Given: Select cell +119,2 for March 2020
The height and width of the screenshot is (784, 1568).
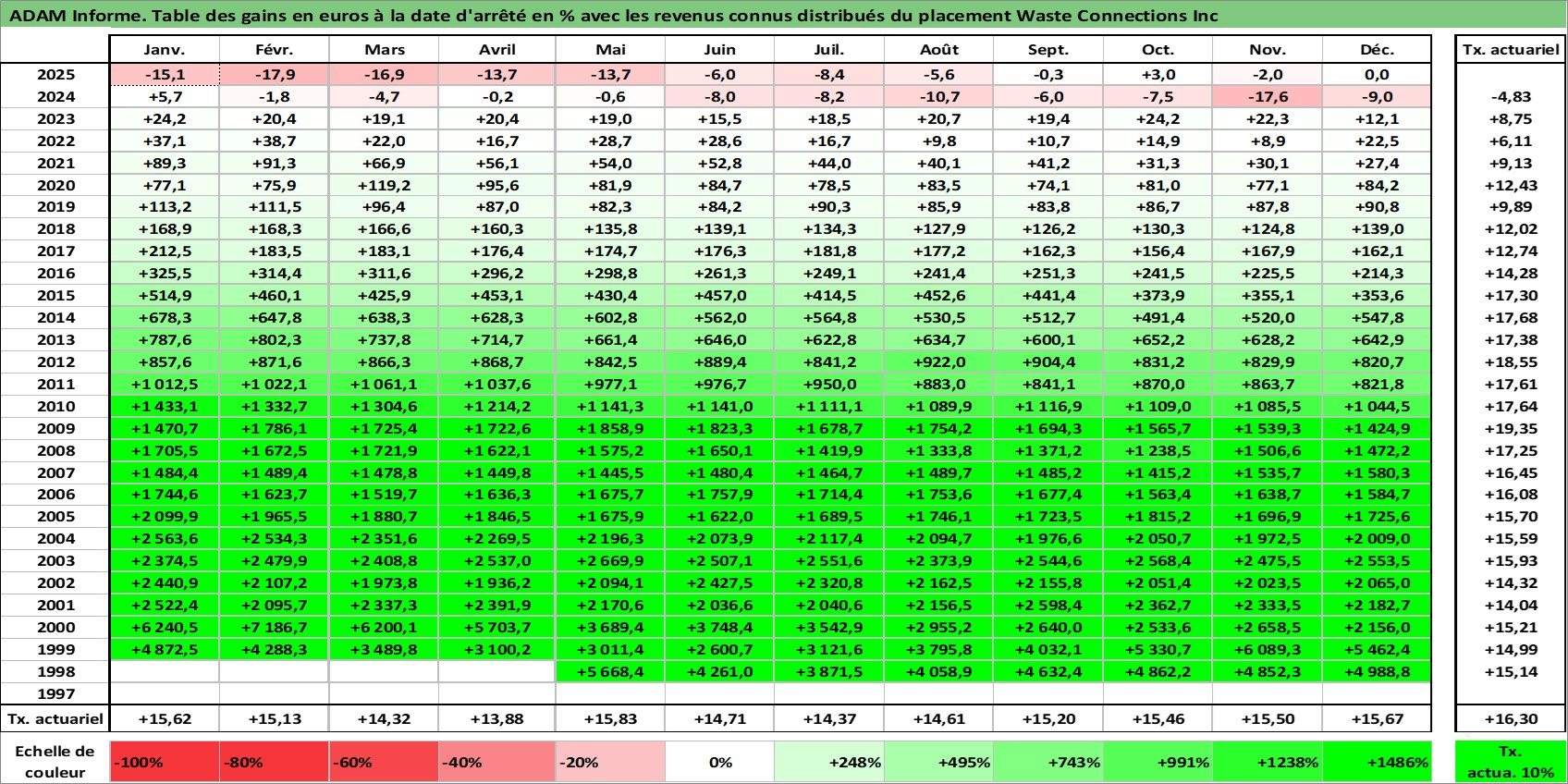Looking at the screenshot, I should 384,185.
